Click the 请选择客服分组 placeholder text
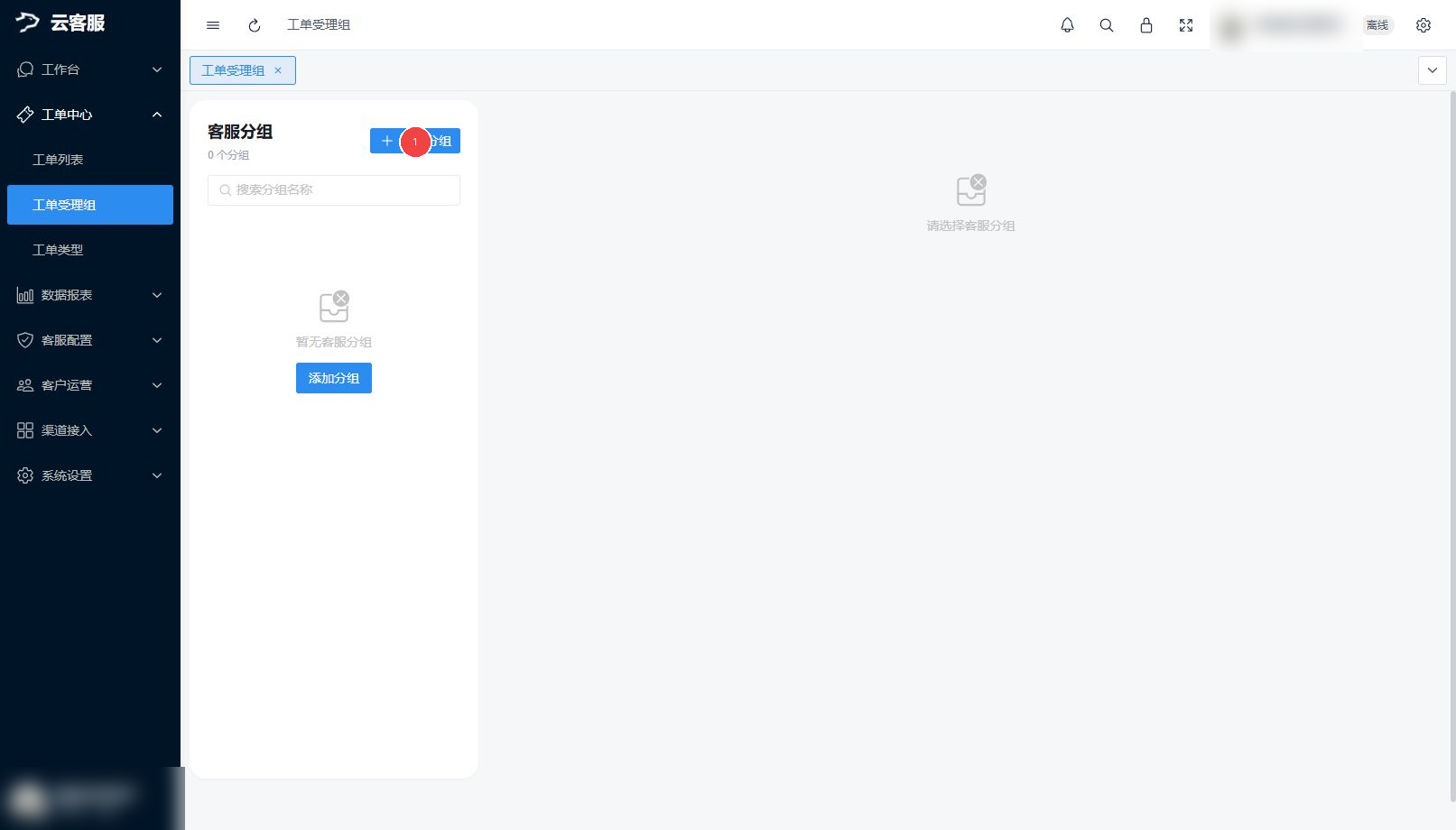Screen dimensions: 1456x830 tap(971, 226)
